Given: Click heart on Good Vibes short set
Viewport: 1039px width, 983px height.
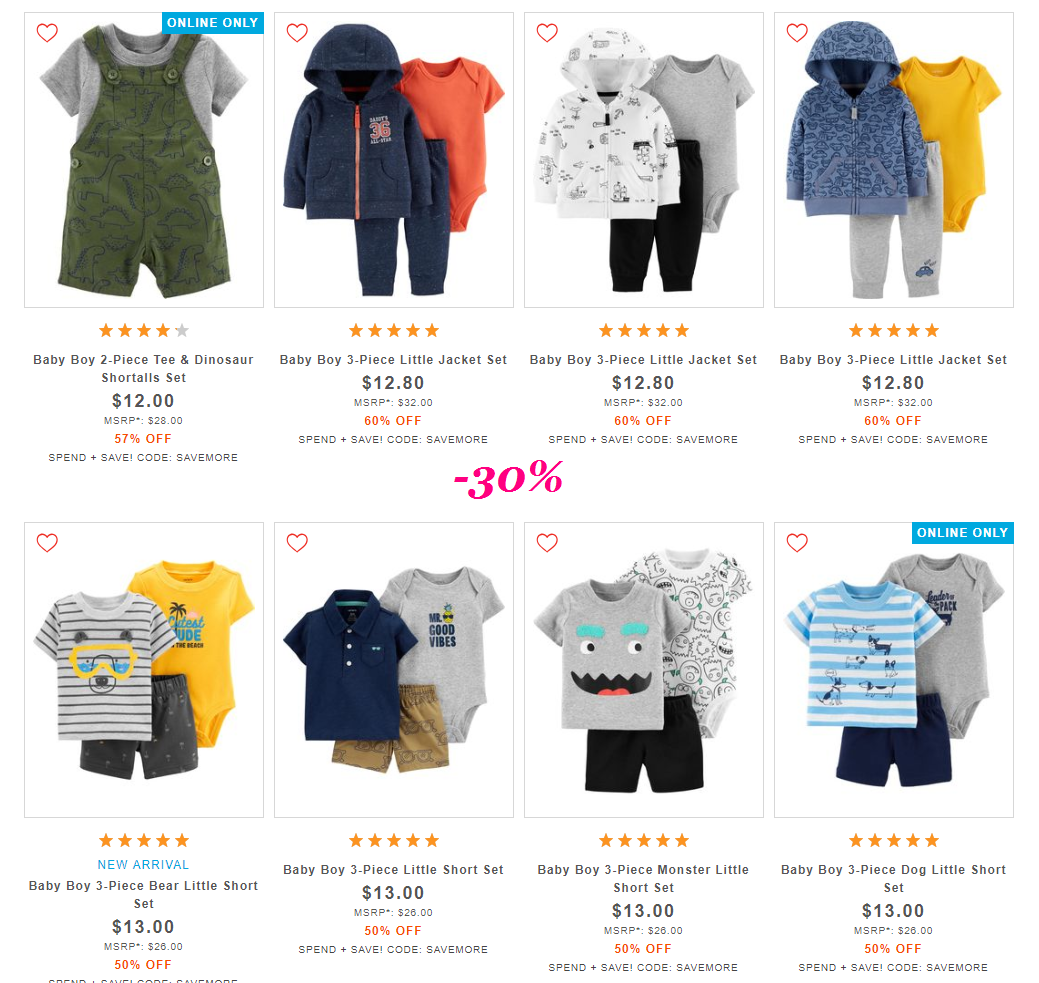Looking at the screenshot, I should [x=297, y=543].
